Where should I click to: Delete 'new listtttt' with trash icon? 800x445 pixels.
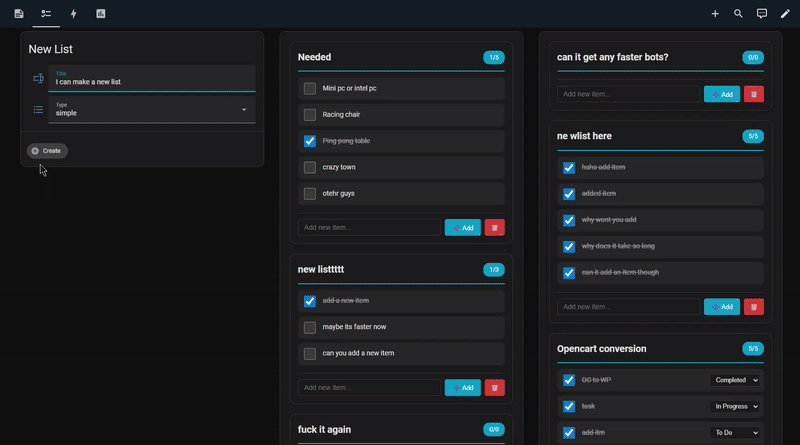pyautogui.click(x=494, y=388)
